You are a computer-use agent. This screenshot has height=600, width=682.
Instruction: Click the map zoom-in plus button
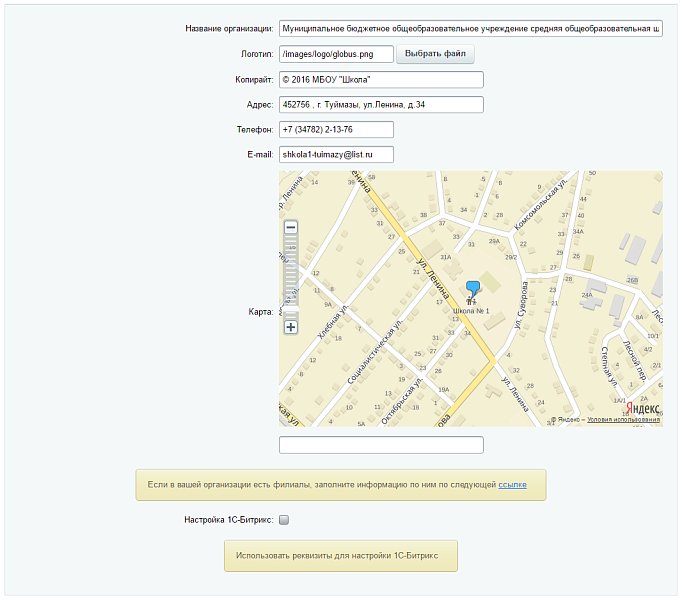(291, 327)
